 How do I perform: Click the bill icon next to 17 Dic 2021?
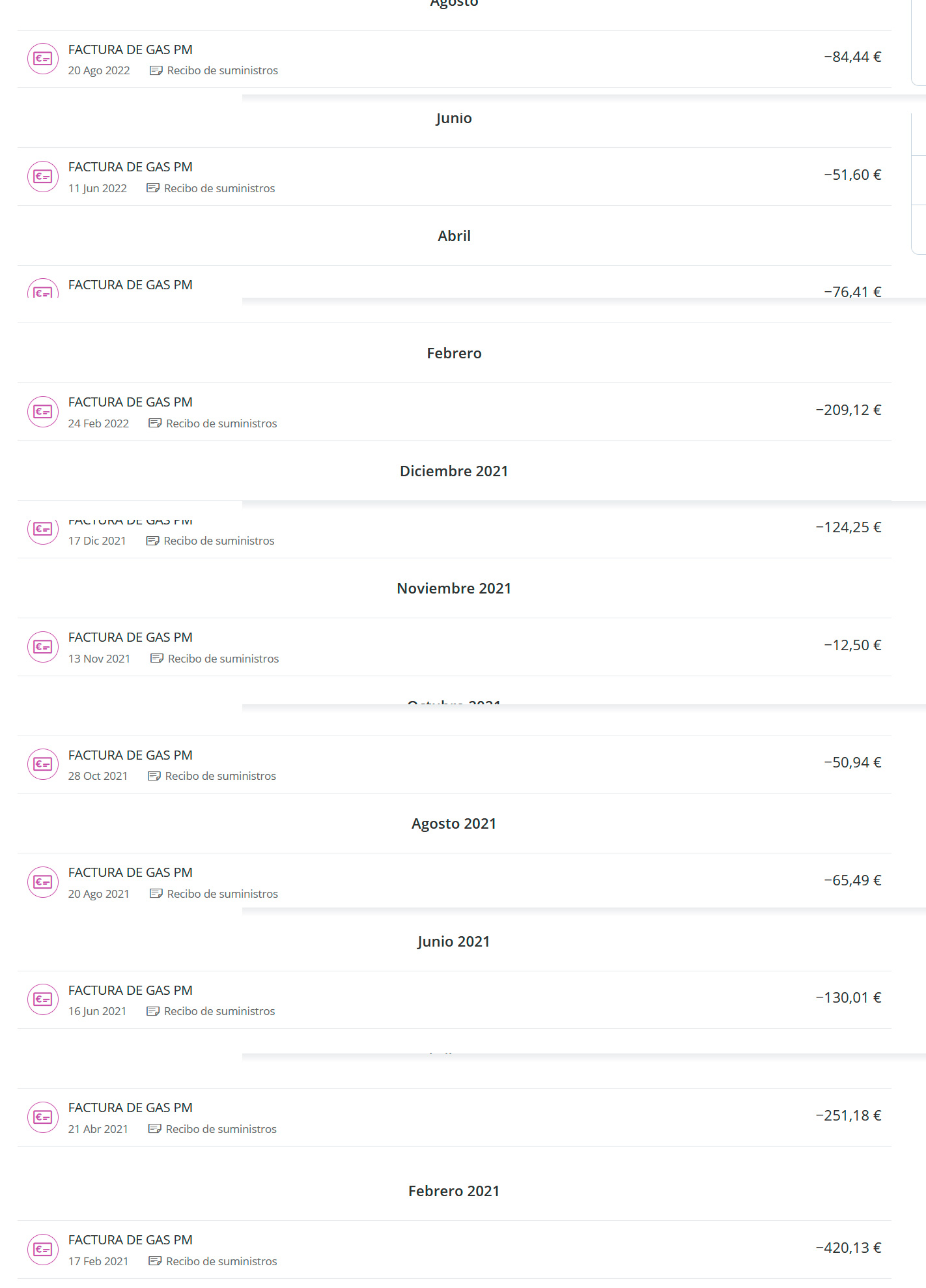tap(43, 529)
